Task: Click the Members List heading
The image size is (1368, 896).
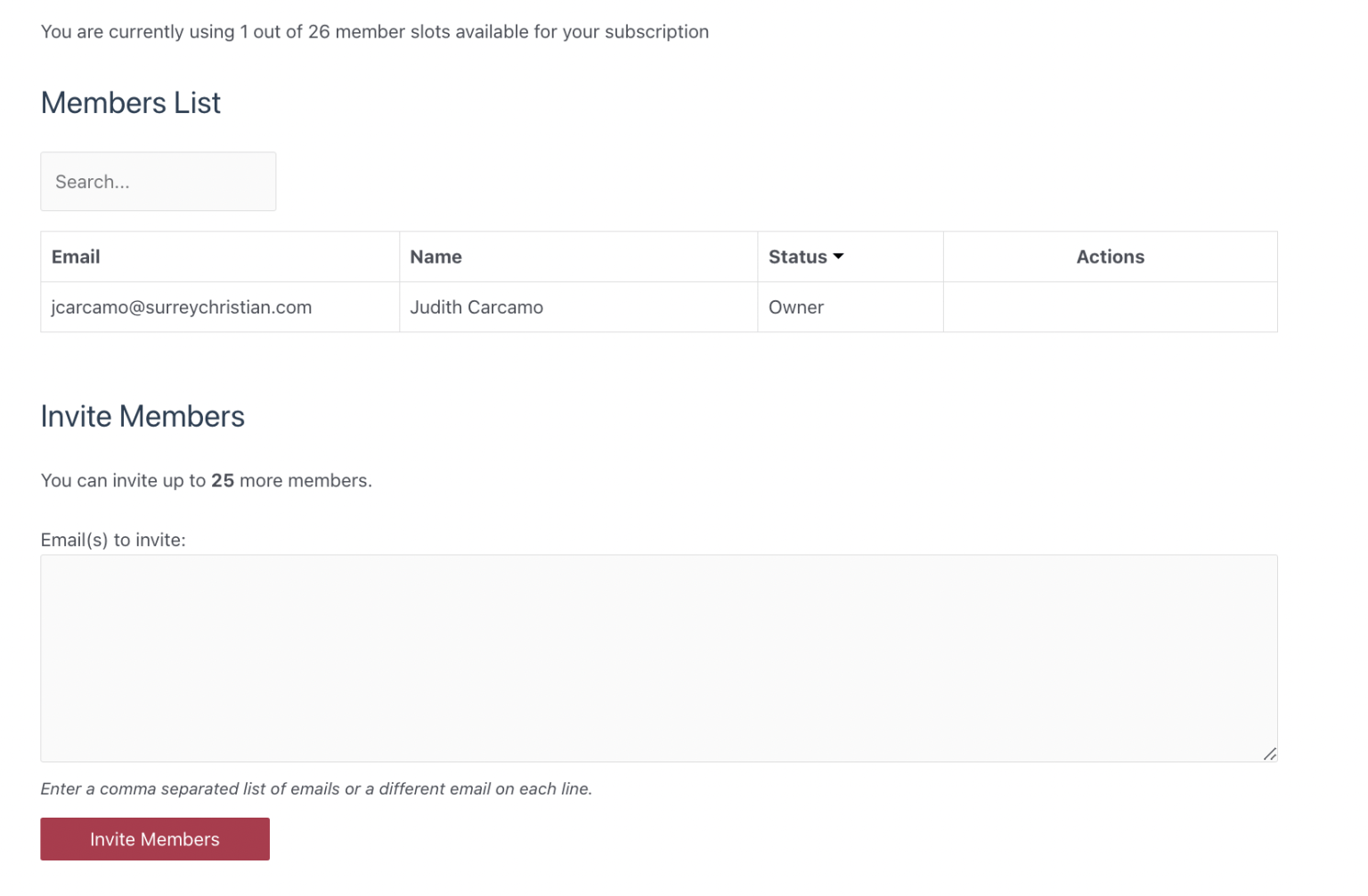Action: coord(130,102)
